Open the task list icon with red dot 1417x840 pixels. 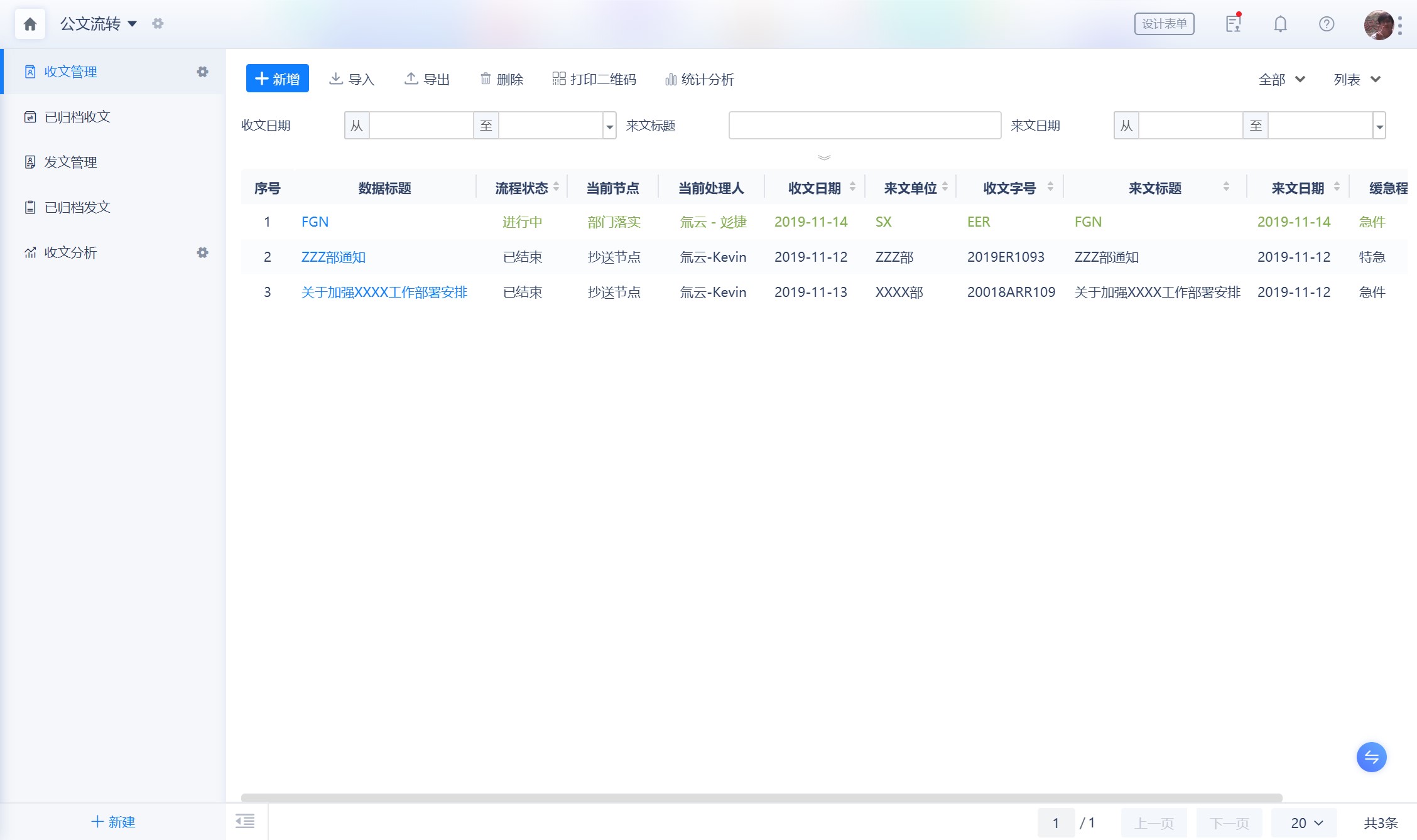[x=1234, y=24]
